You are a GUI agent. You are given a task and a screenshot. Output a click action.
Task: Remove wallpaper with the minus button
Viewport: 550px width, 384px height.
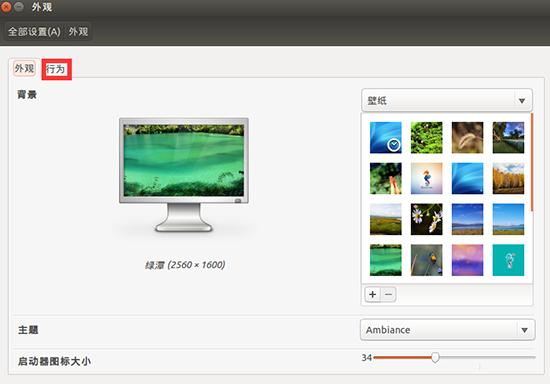click(388, 294)
